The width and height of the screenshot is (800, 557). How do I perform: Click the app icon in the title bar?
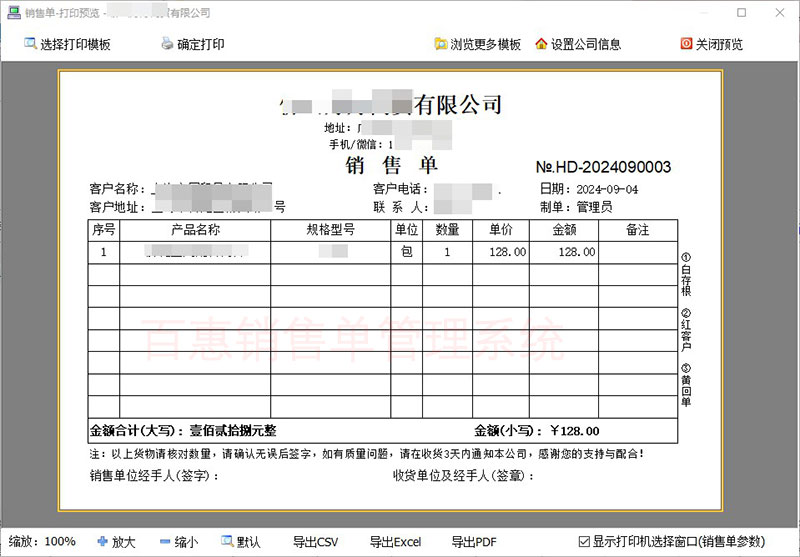click(14, 12)
